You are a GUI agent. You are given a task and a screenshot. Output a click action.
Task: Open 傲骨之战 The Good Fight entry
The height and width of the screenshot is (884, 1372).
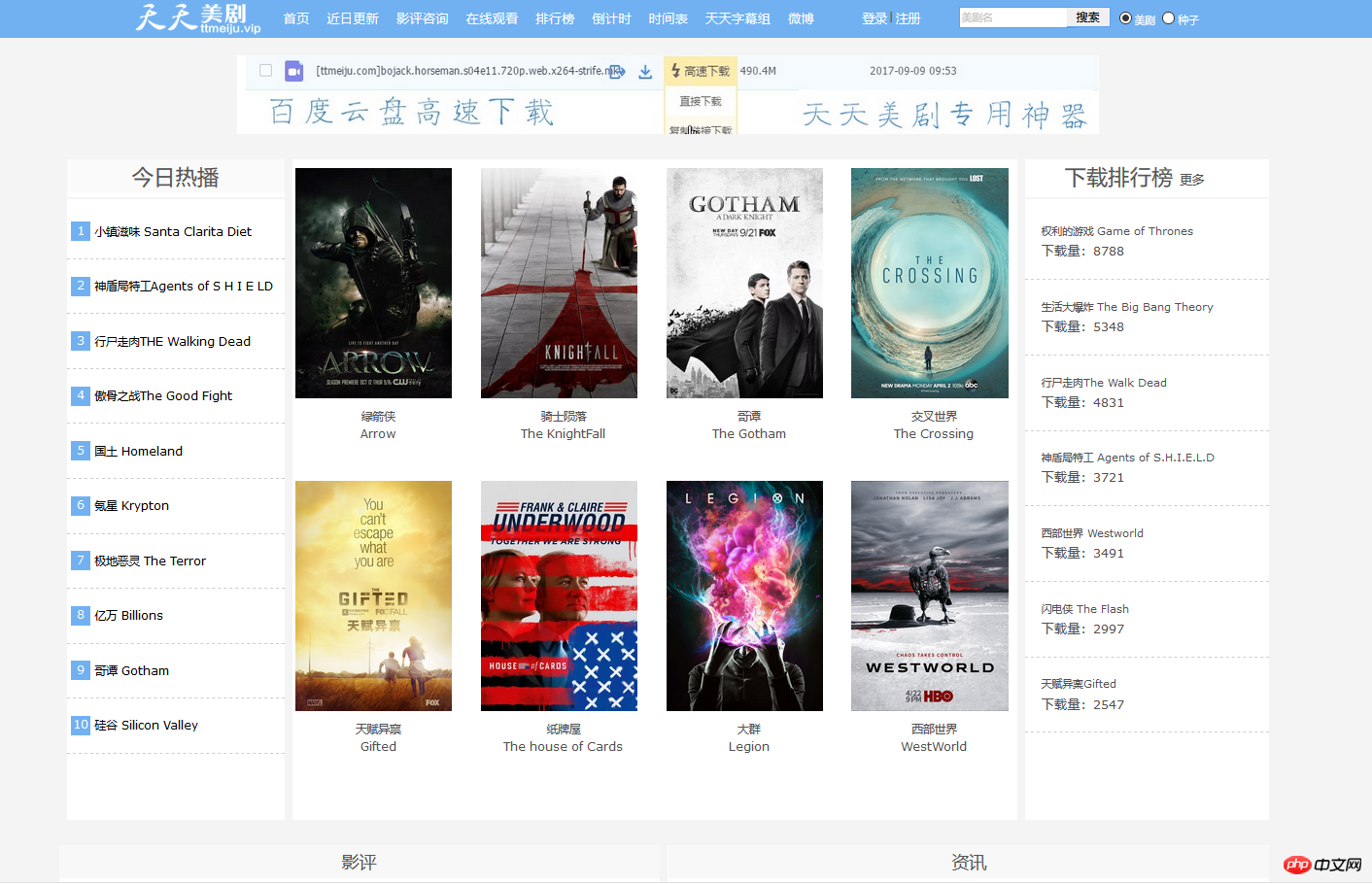tap(163, 395)
